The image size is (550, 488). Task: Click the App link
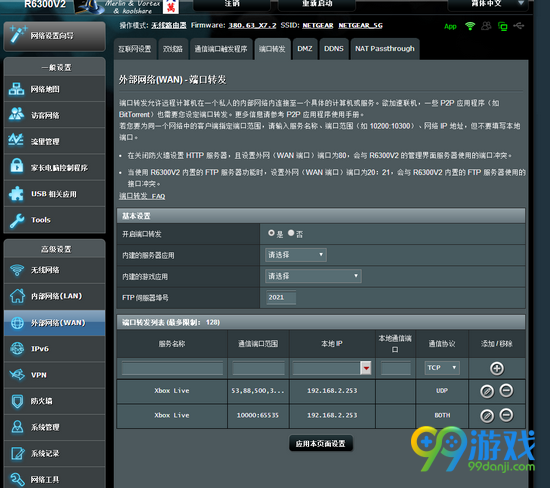click(x=450, y=27)
